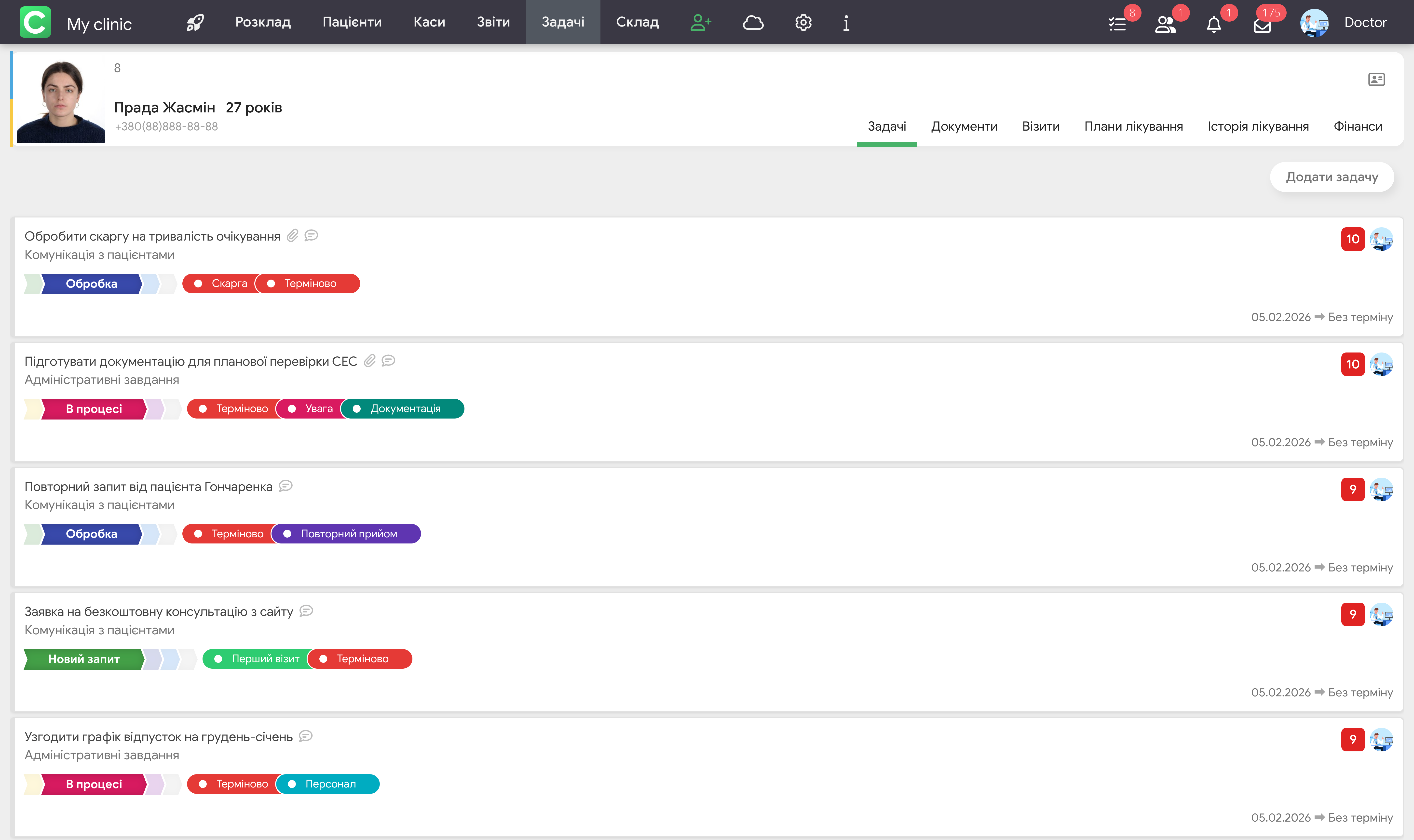Open patient ID card icon

pyautogui.click(x=1376, y=79)
